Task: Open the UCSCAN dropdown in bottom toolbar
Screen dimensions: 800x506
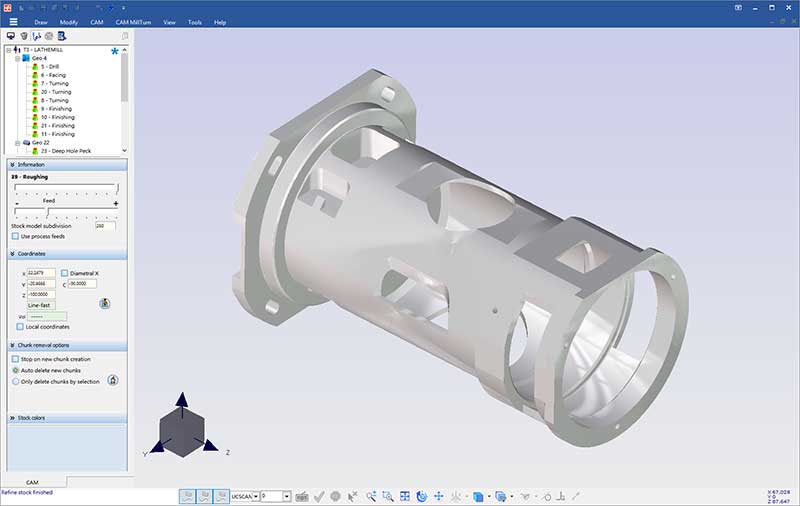Action: pos(255,496)
